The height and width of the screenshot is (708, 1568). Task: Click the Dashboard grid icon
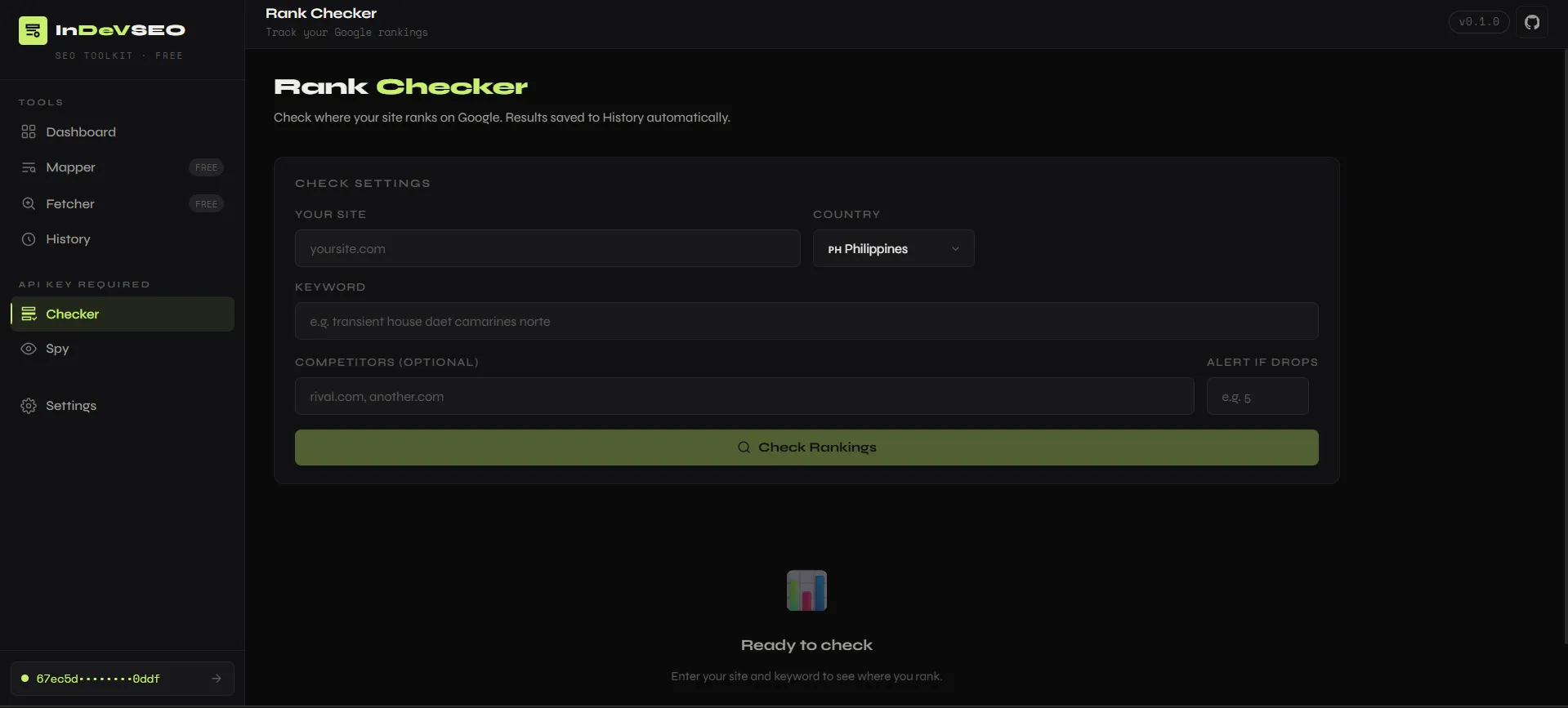(x=29, y=131)
